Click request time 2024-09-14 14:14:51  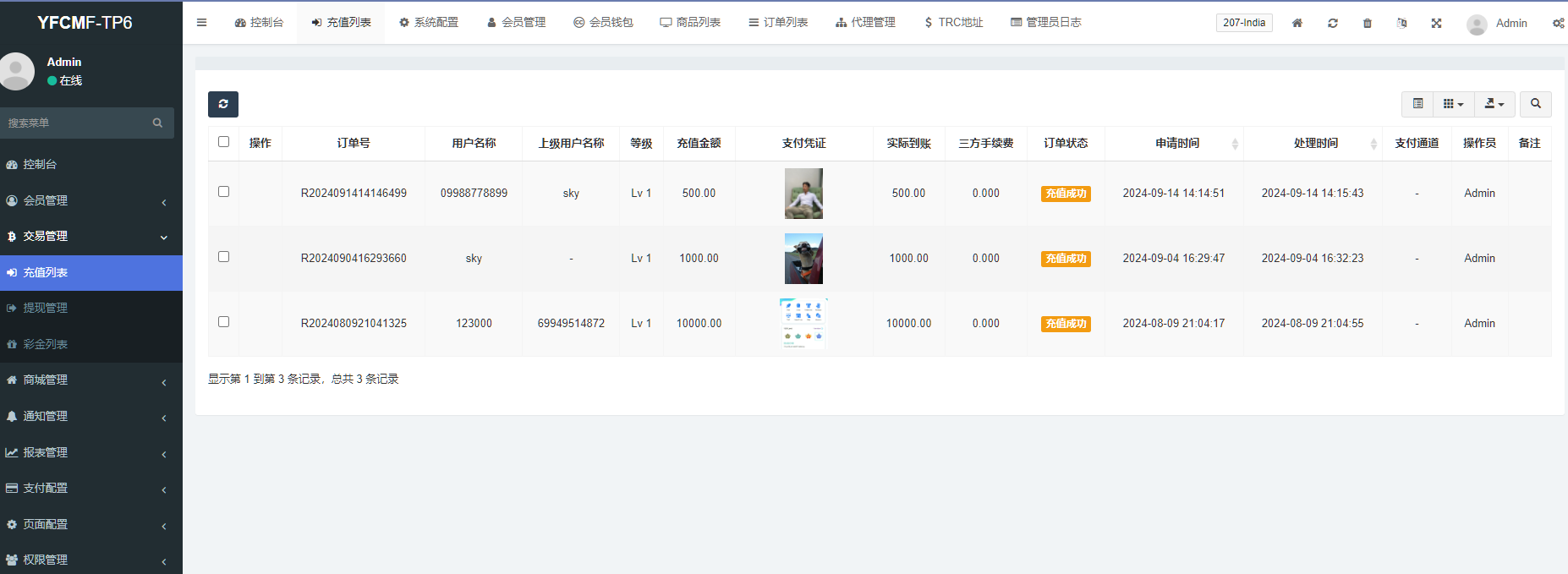pos(1173,194)
